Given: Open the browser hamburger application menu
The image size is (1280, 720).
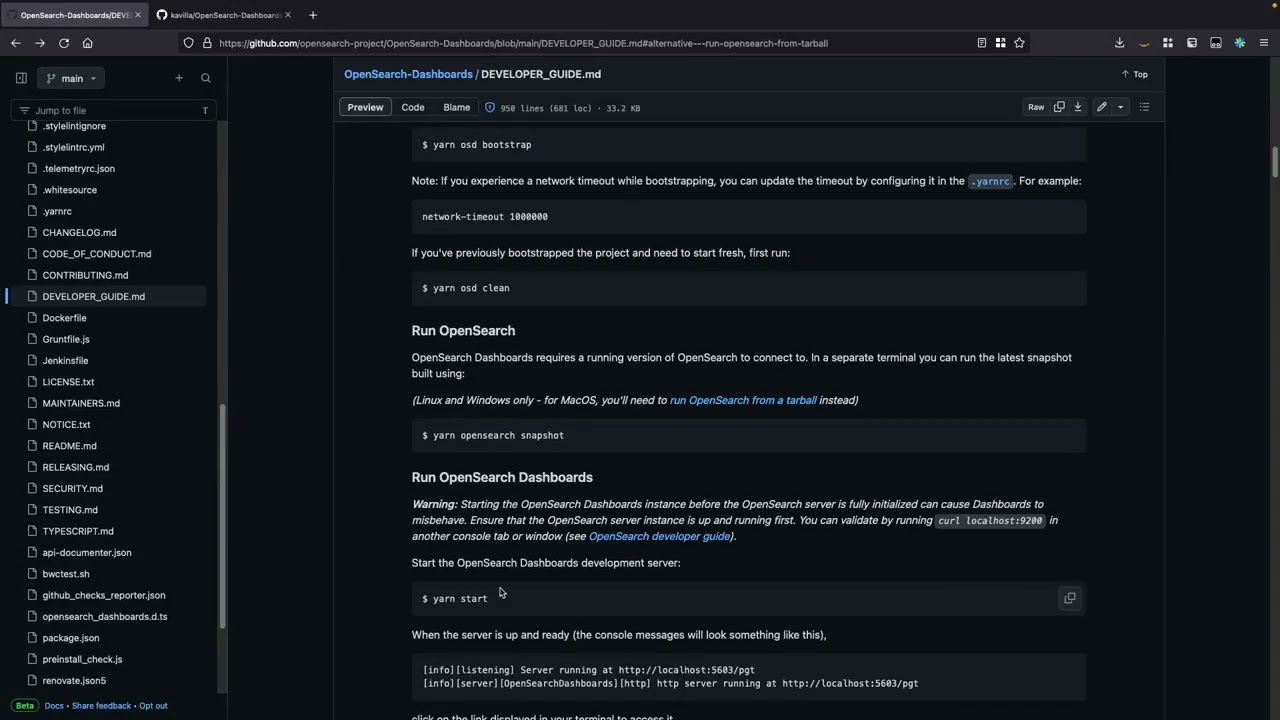Looking at the screenshot, I should [1264, 43].
